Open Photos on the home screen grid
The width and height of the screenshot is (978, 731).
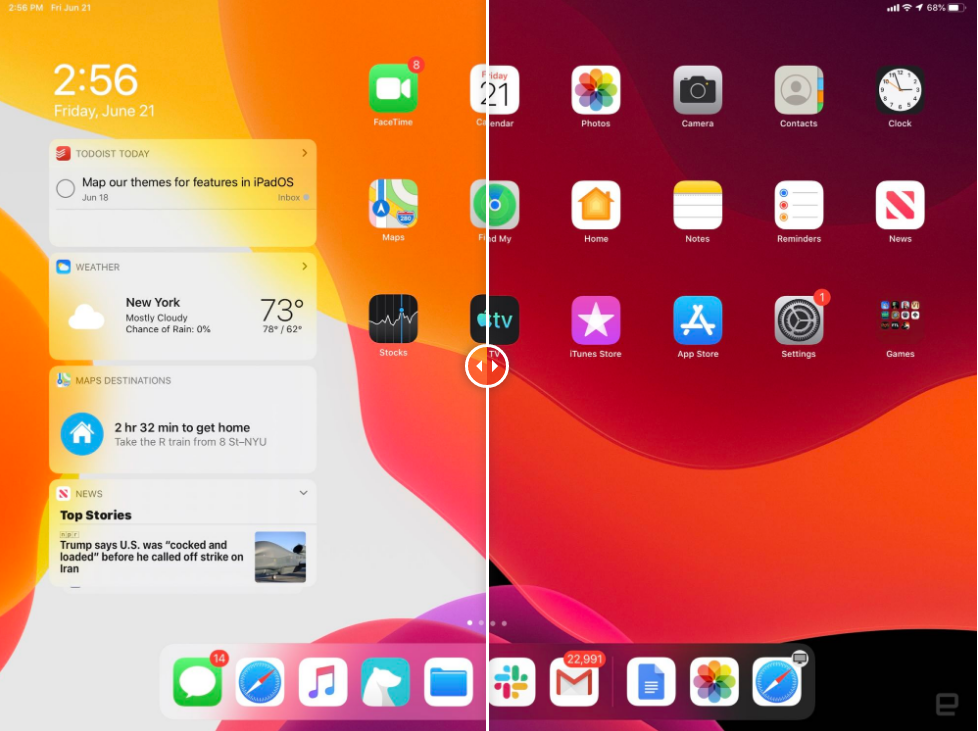(596, 90)
